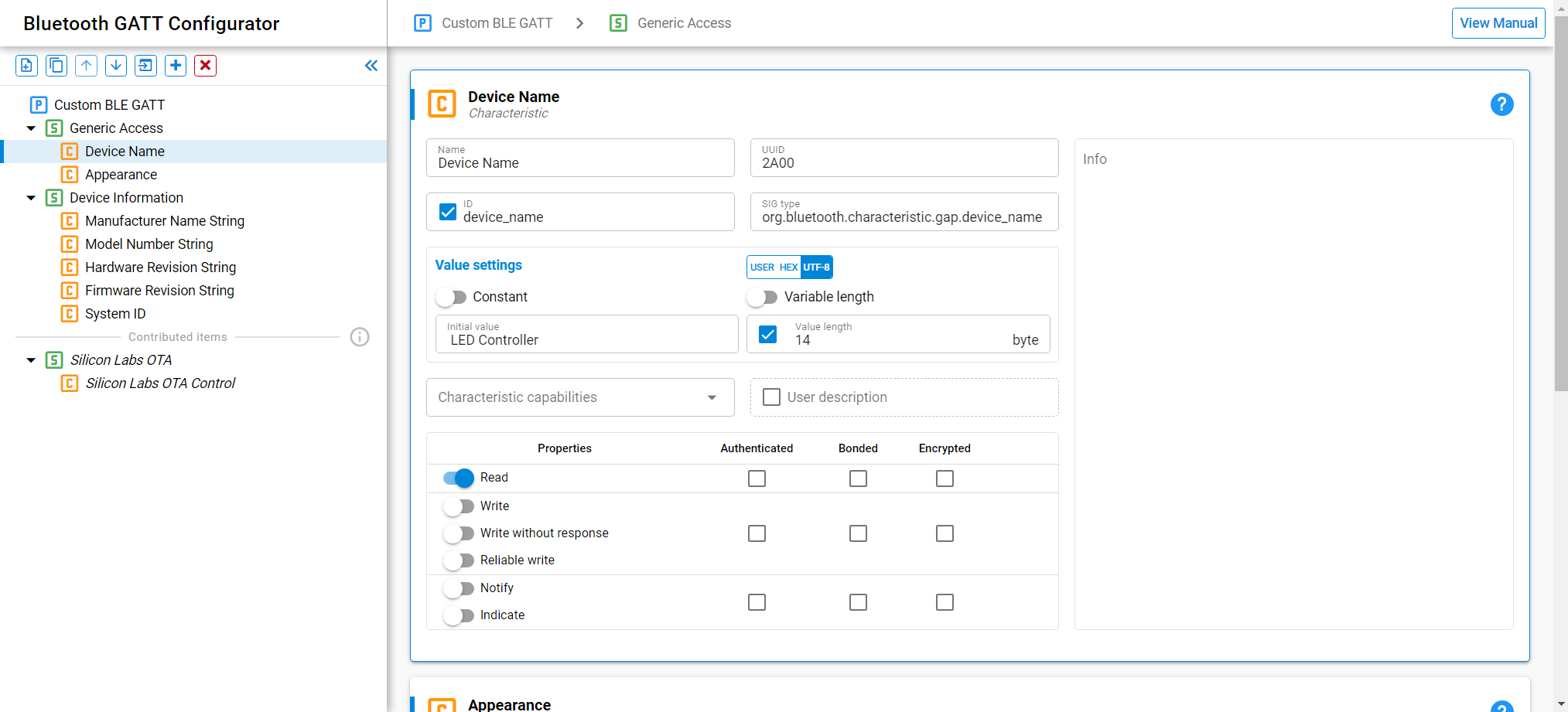Screen dimensions: 1568x712
Task: Click the blue plus add icon
Action: [176, 66]
